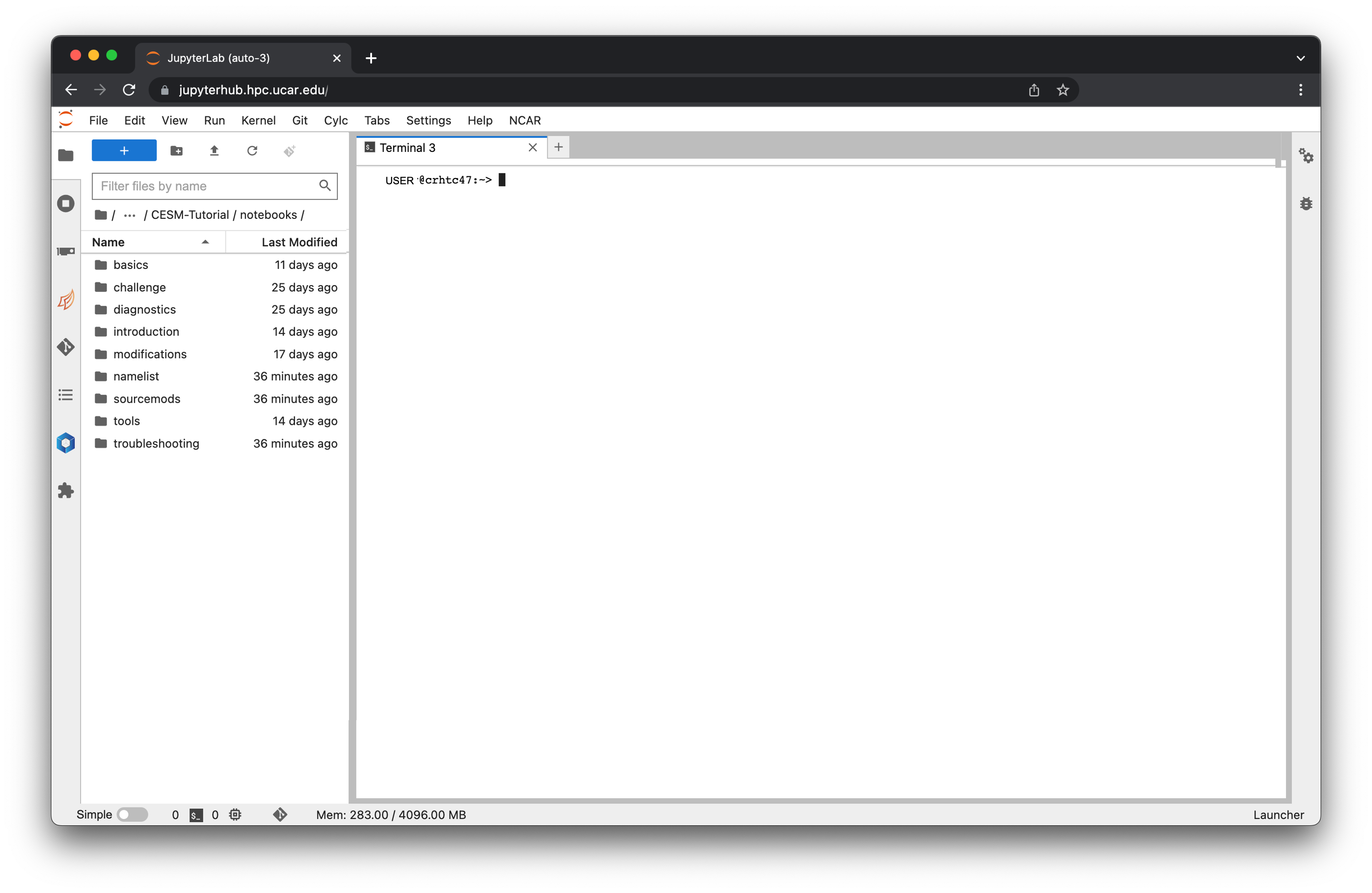
Task: Select the troubleshooting folder
Action: pyautogui.click(x=214, y=443)
